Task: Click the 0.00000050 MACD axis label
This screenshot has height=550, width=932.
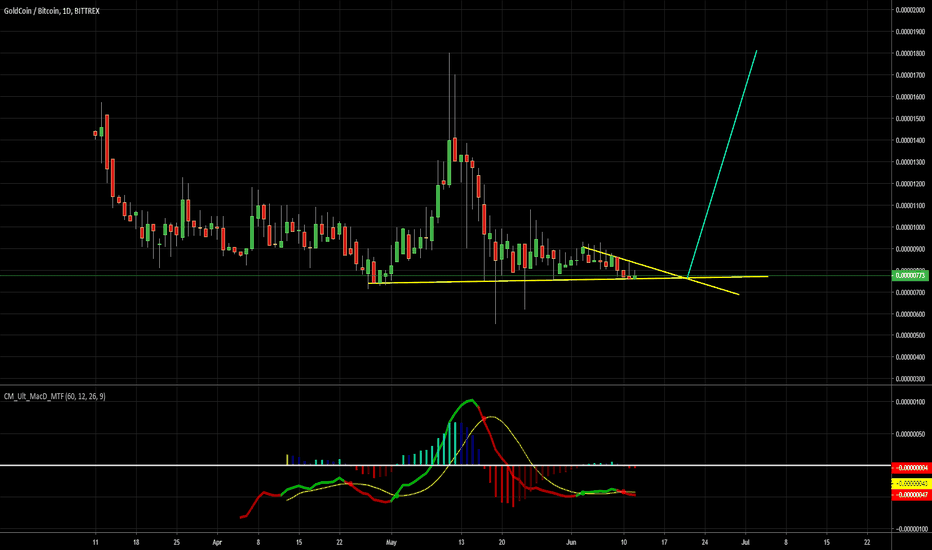Action: pyautogui.click(x=910, y=434)
